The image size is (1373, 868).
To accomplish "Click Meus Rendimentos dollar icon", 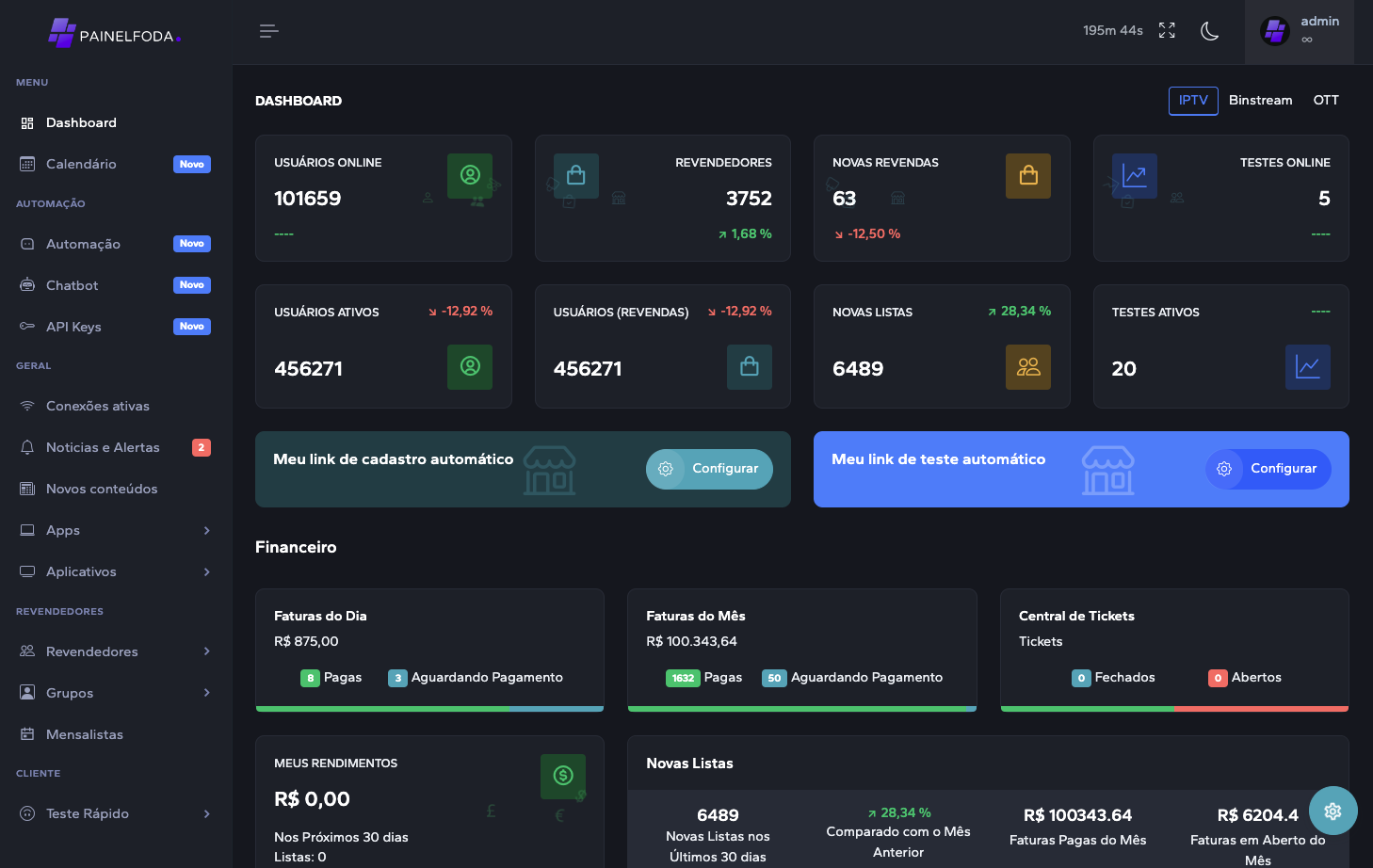I will click(563, 776).
